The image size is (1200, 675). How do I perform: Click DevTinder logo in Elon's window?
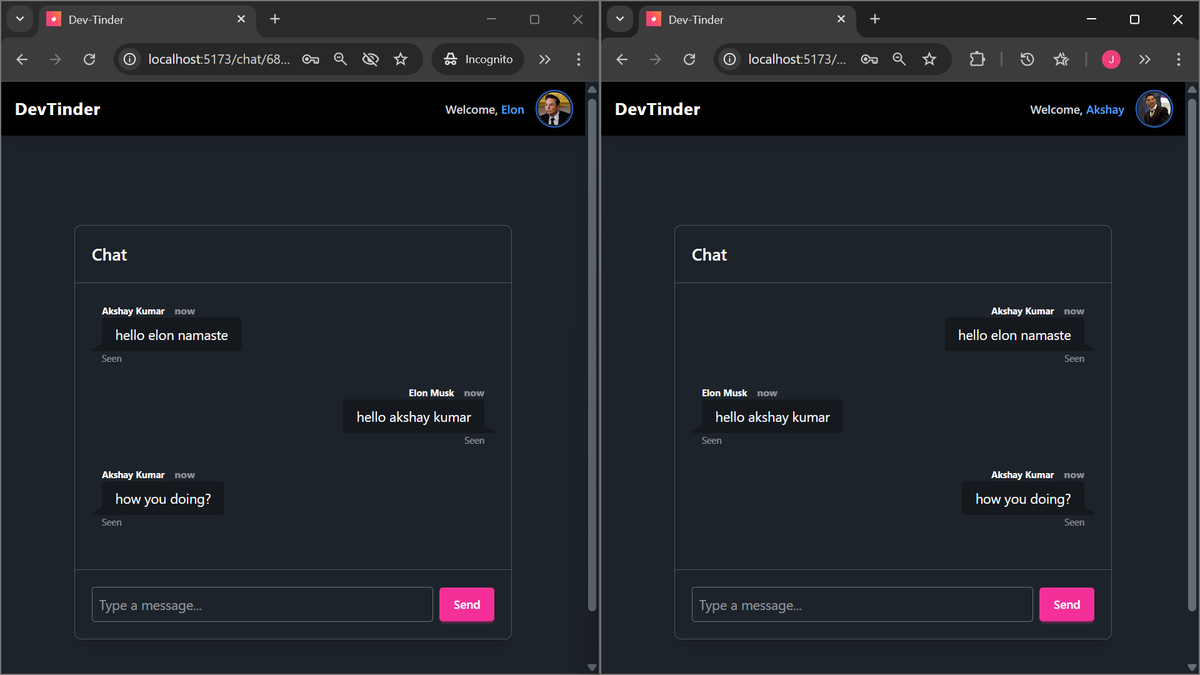tap(58, 109)
